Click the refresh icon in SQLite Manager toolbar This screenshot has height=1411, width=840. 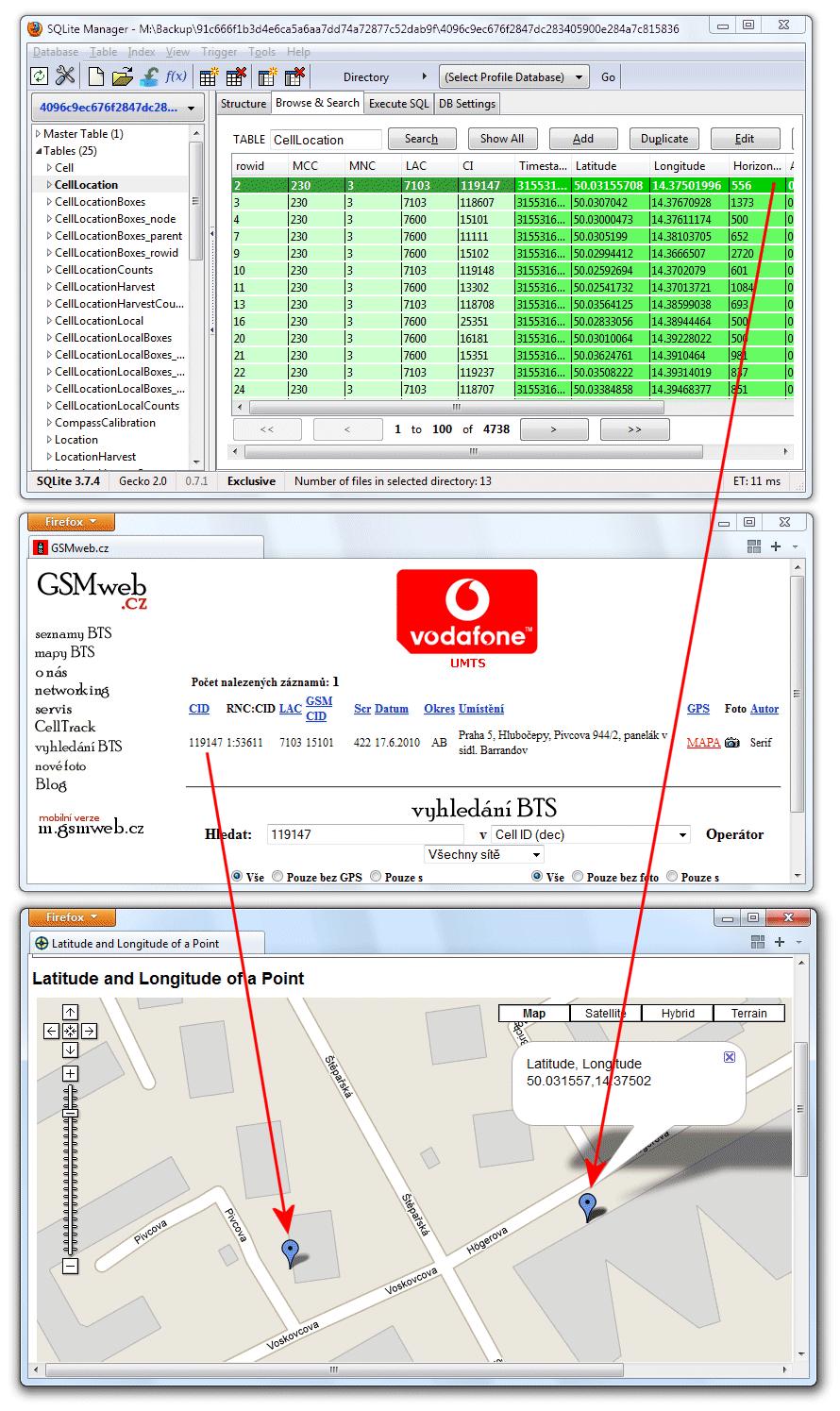click(40, 76)
